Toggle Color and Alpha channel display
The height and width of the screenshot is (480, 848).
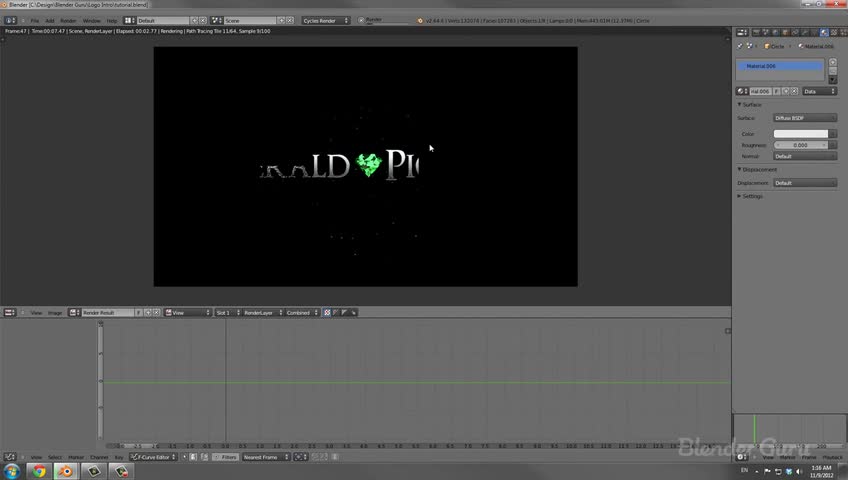point(327,312)
